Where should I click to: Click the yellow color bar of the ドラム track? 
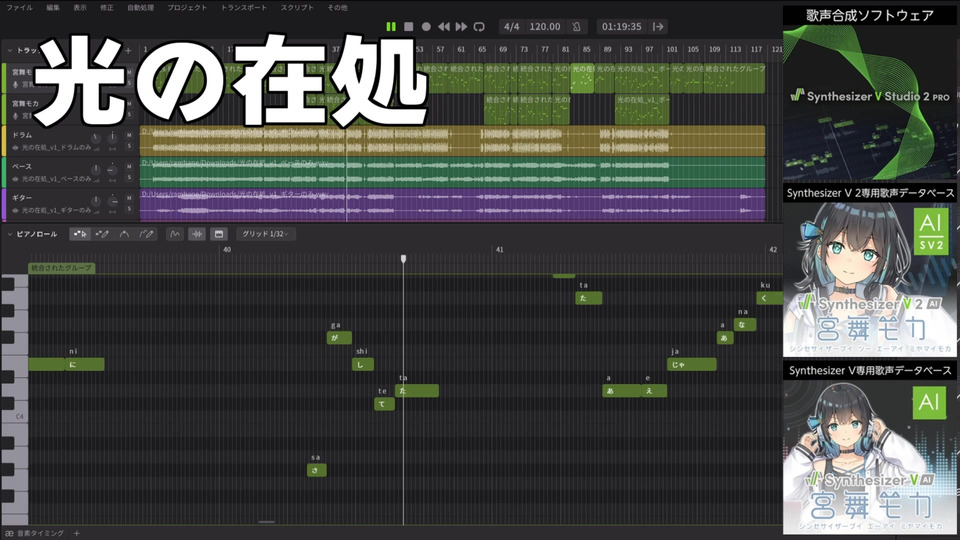point(3,140)
